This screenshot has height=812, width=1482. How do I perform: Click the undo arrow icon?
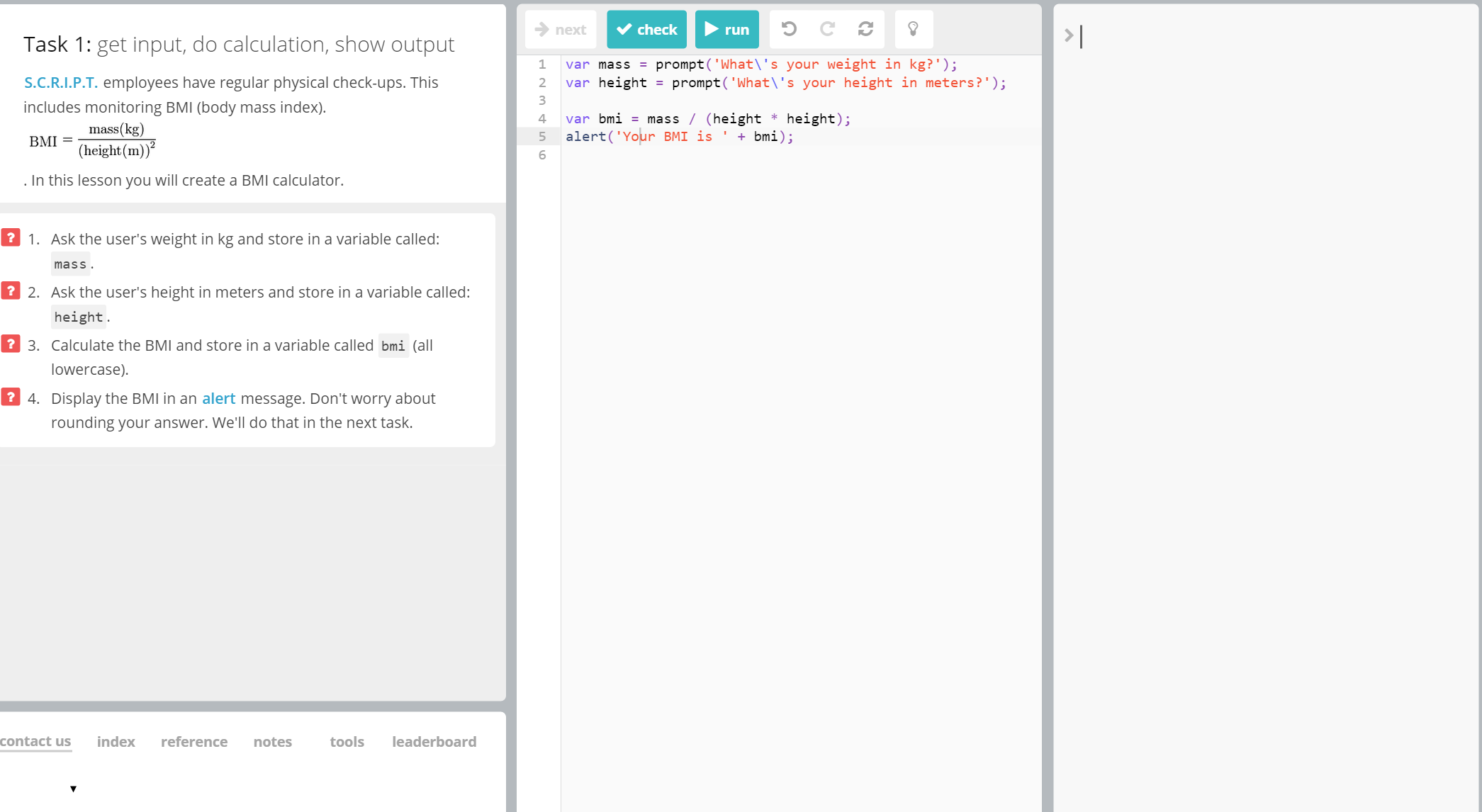pyautogui.click(x=789, y=29)
